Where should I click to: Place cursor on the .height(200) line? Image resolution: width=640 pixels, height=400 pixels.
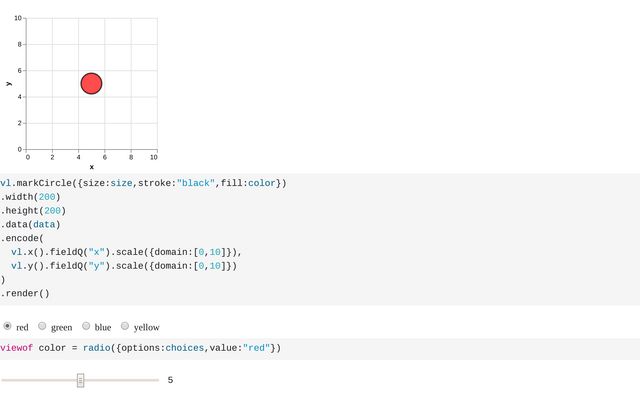click(33, 211)
